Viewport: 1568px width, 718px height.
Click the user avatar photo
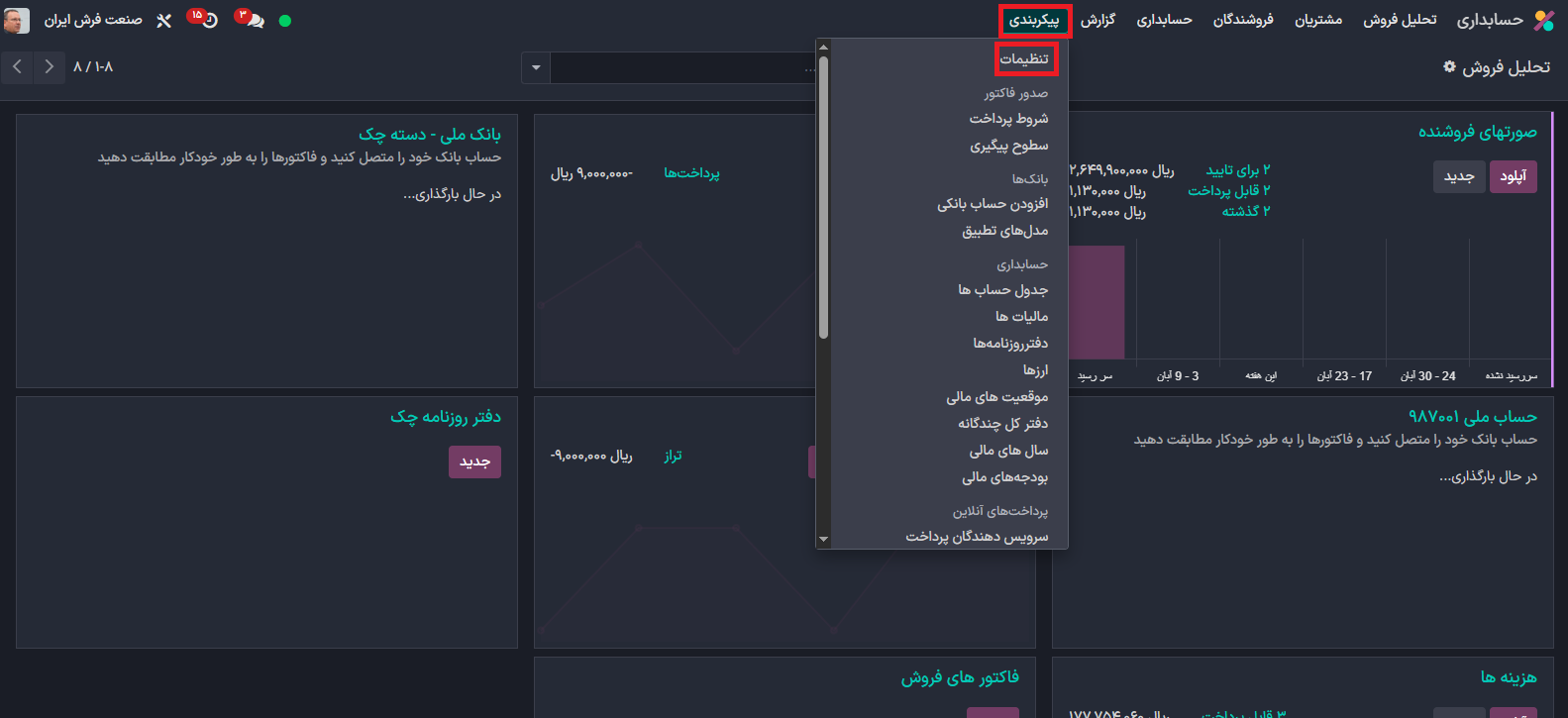point(17,20)
